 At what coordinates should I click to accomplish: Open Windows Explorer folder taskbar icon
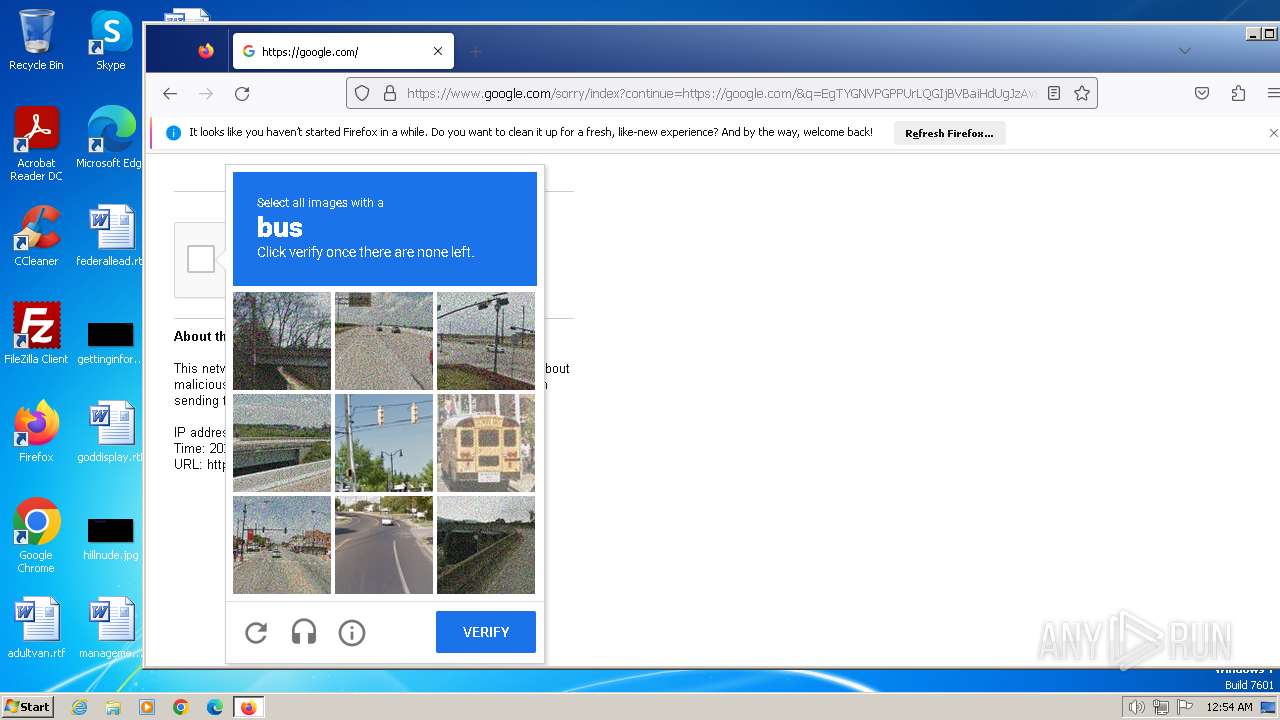113,707
